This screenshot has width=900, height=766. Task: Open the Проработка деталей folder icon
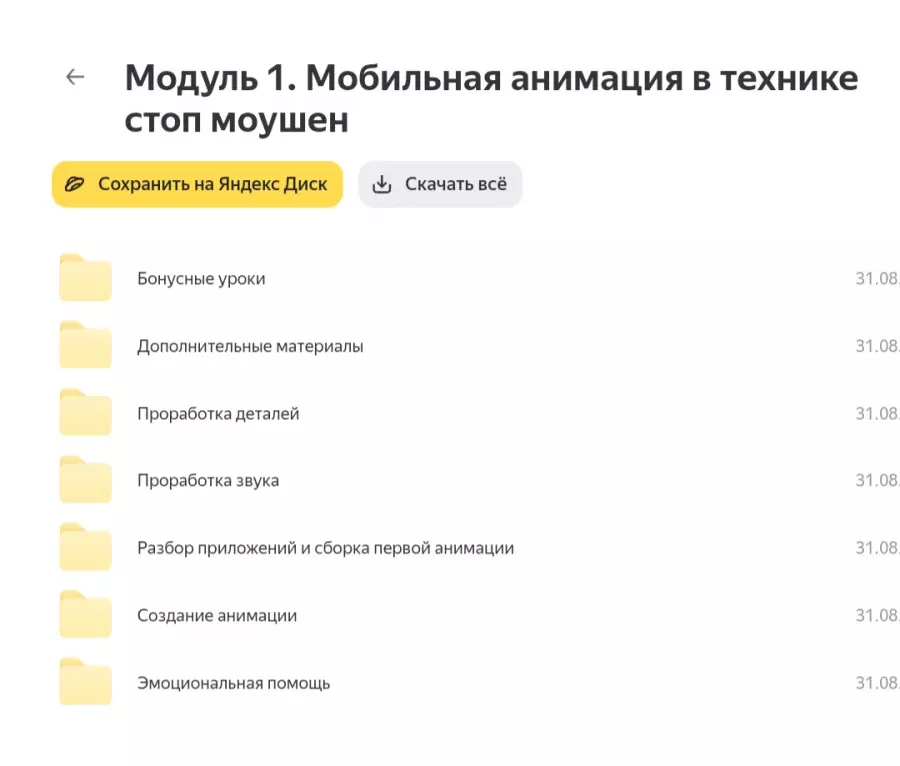pos(85,411)
